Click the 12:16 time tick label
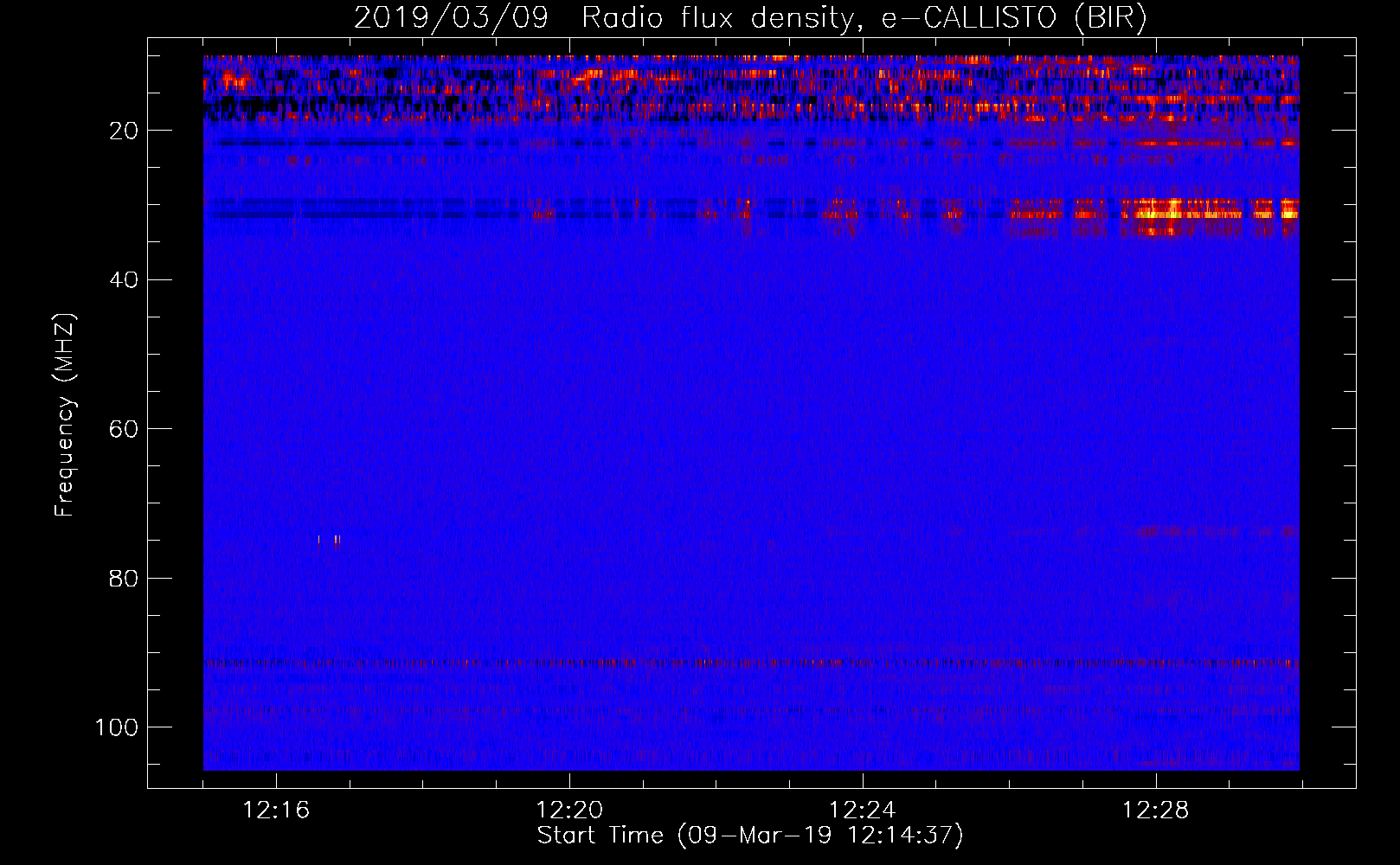Screen dimensions: 1400x865 [x=276, y=811]
